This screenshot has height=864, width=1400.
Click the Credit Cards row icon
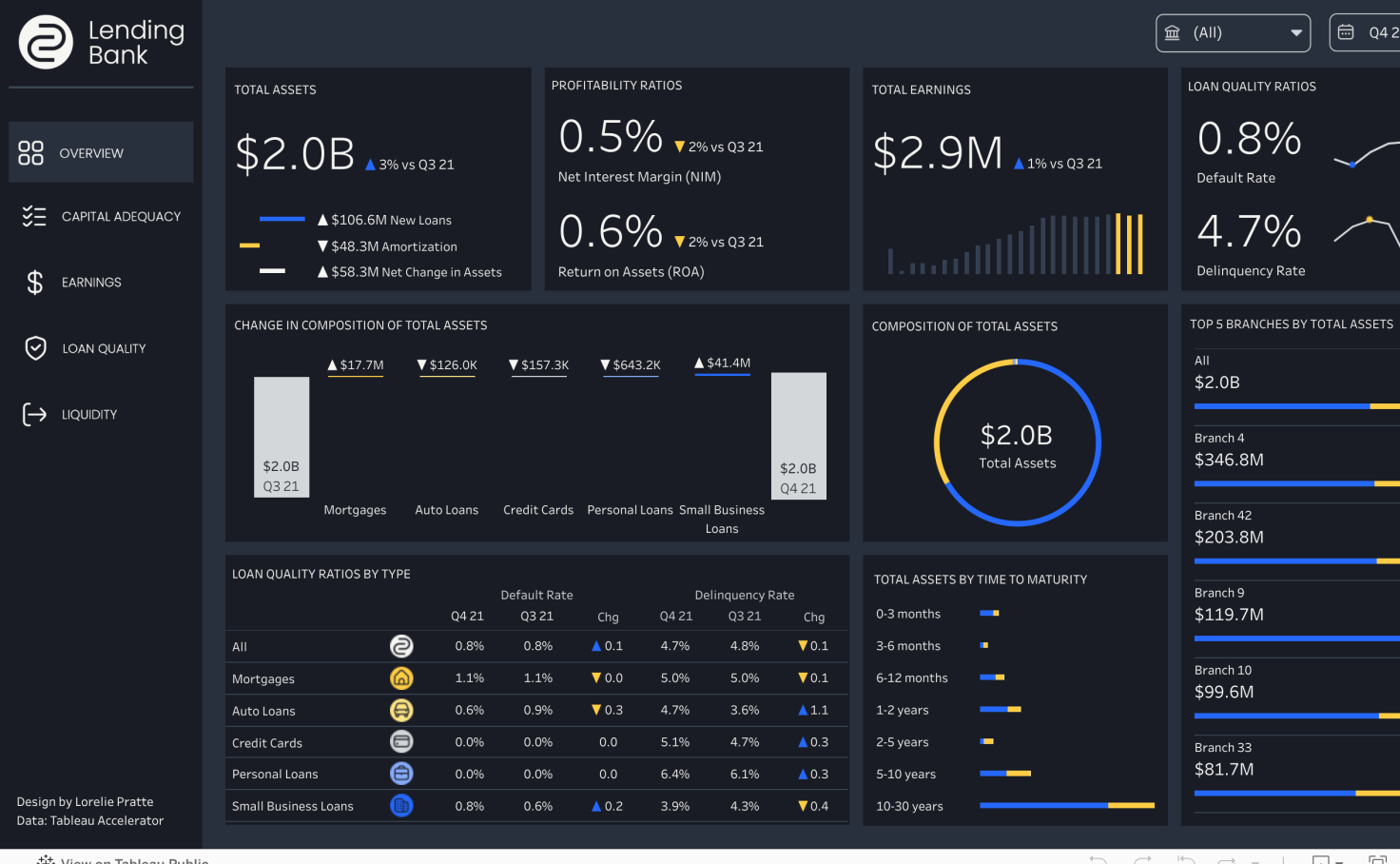pos(401,741)
